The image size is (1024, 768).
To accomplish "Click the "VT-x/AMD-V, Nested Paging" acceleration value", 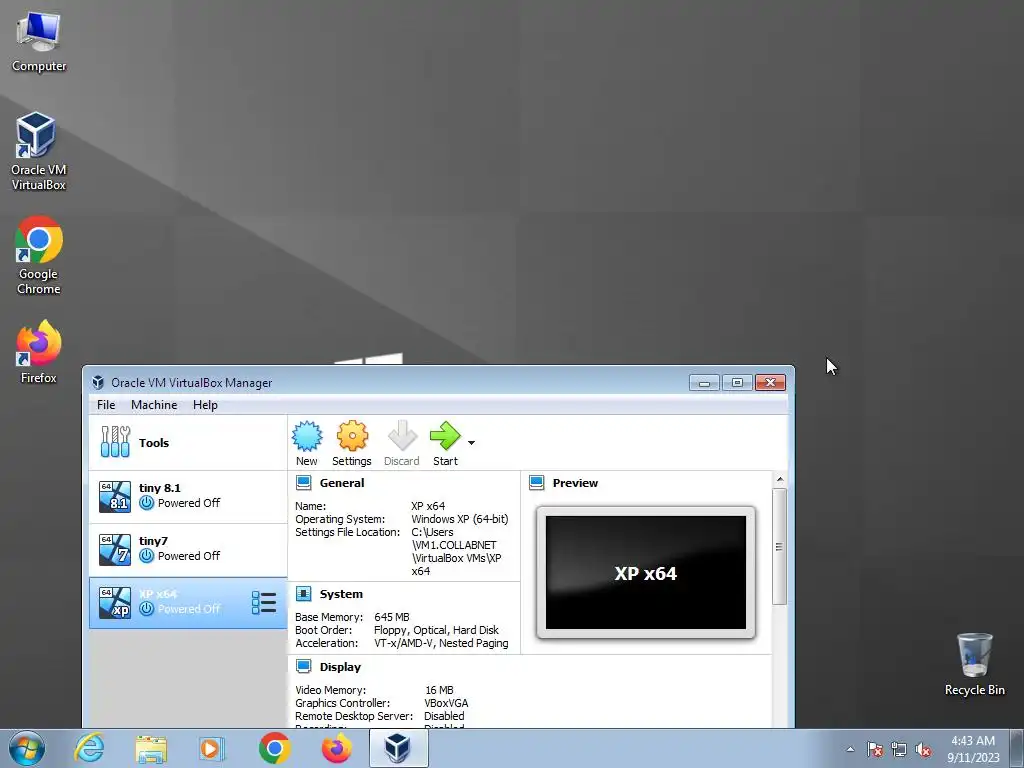I will (441, 643).
